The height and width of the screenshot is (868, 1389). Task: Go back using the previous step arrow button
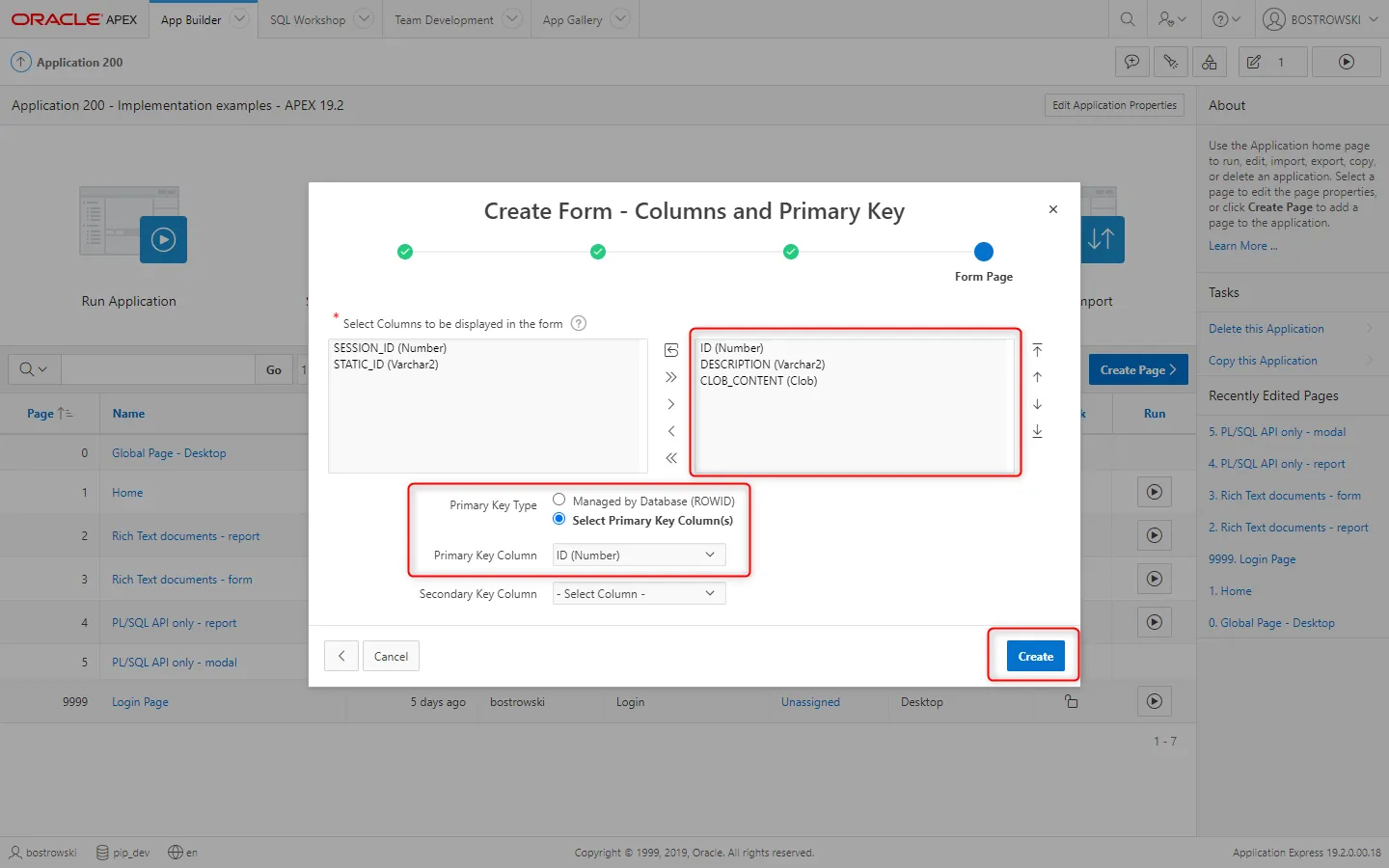click(341, 657)
